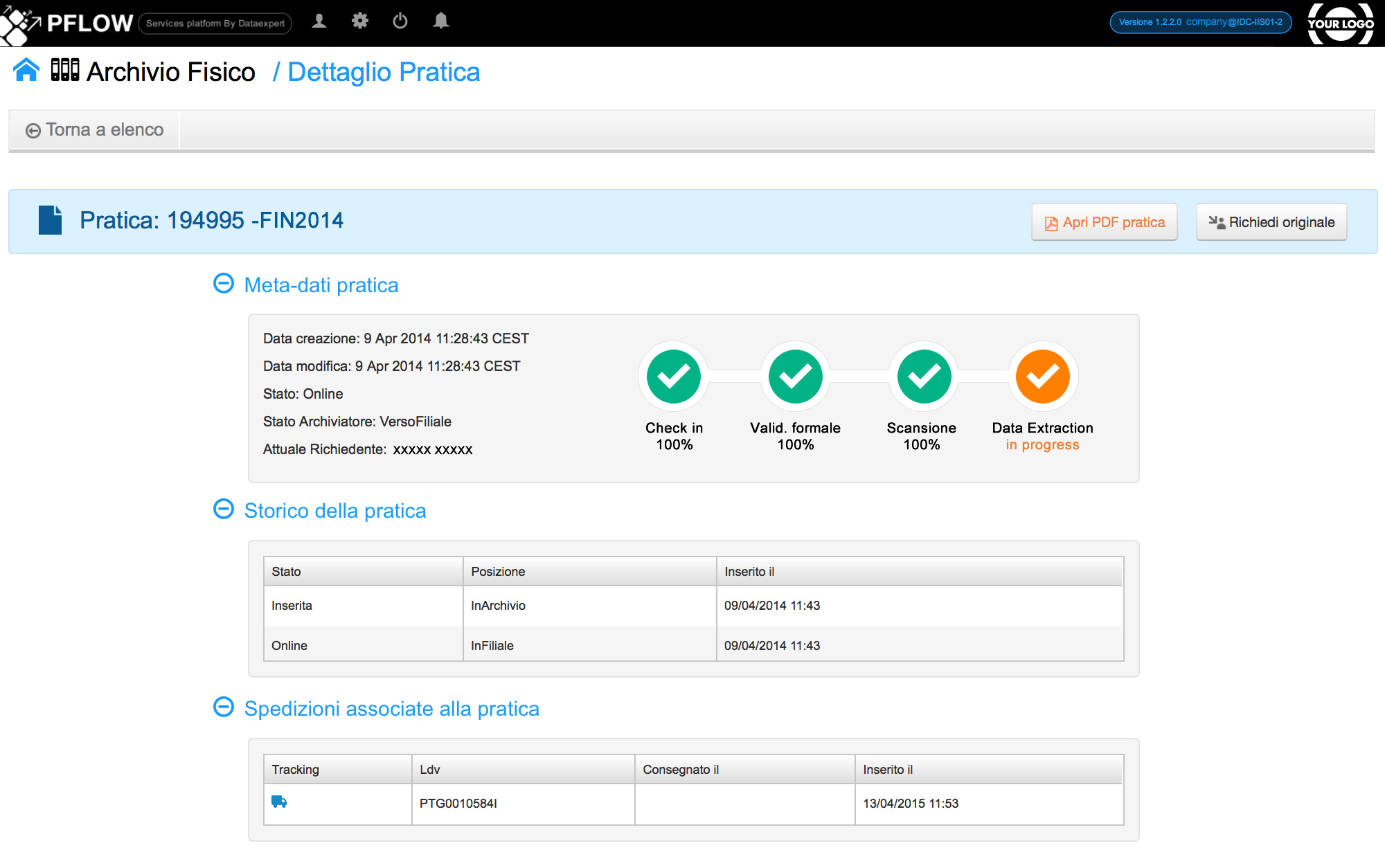Click the Scansione step circle
The image size is (1385, 868).
tap(924, 377)
